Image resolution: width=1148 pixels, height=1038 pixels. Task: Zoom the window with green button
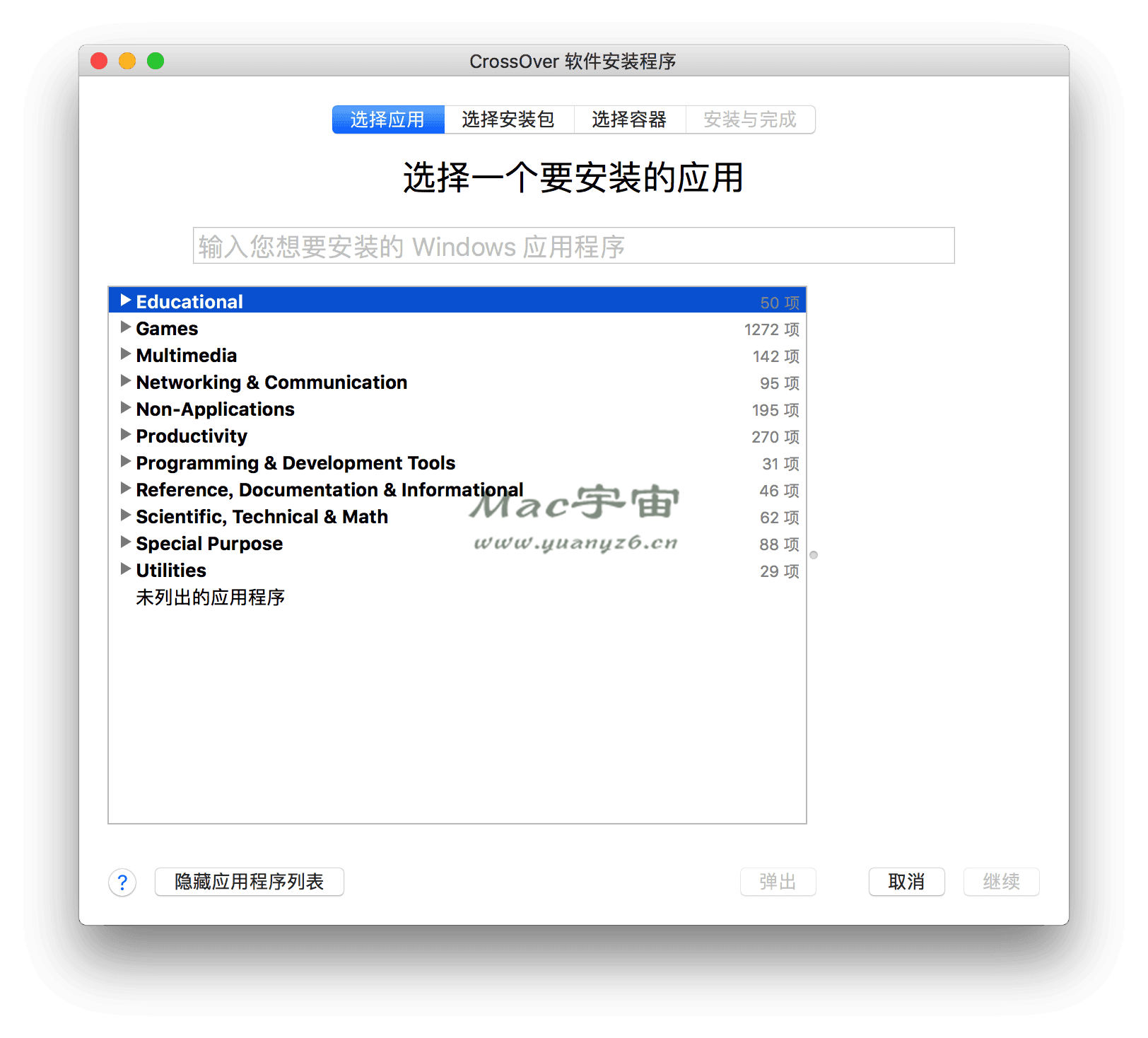pyautogui.click(x=156, y=61)
